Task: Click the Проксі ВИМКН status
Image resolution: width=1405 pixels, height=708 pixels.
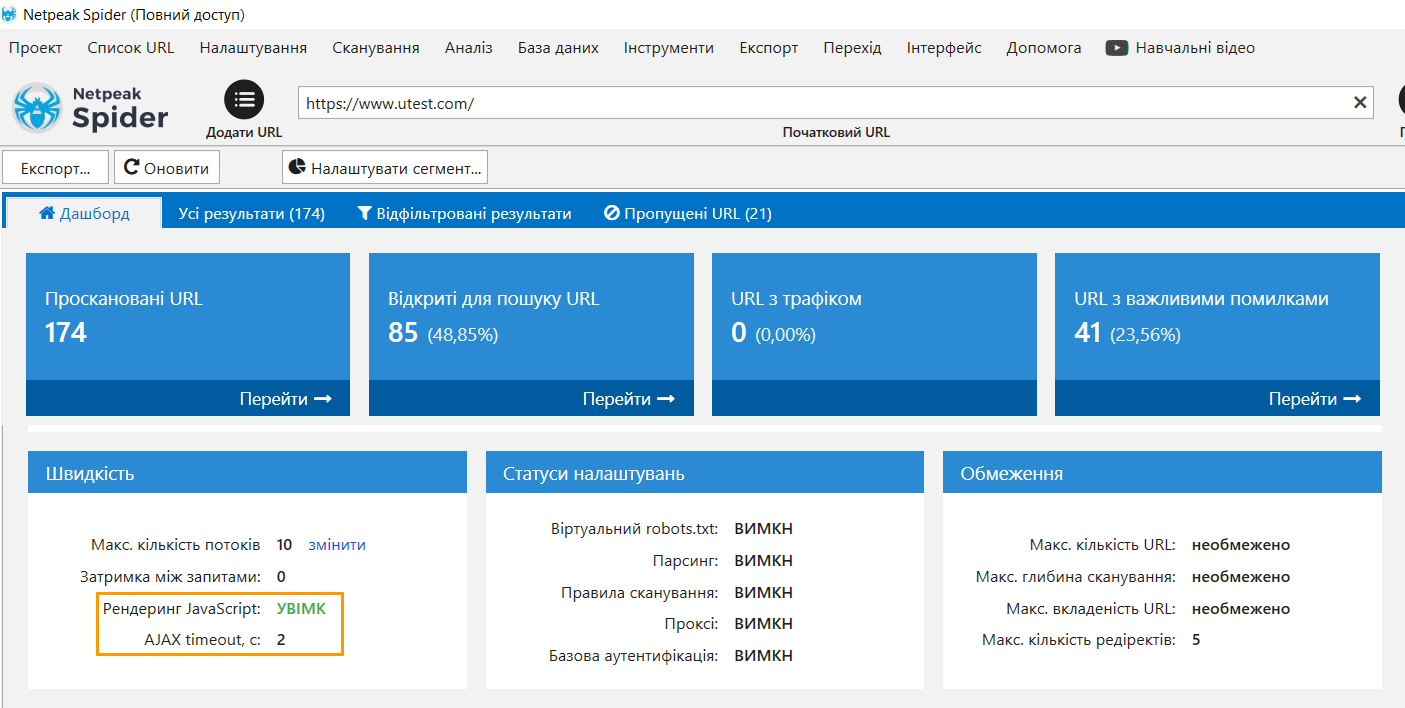Action: click(x=763, y=624)
